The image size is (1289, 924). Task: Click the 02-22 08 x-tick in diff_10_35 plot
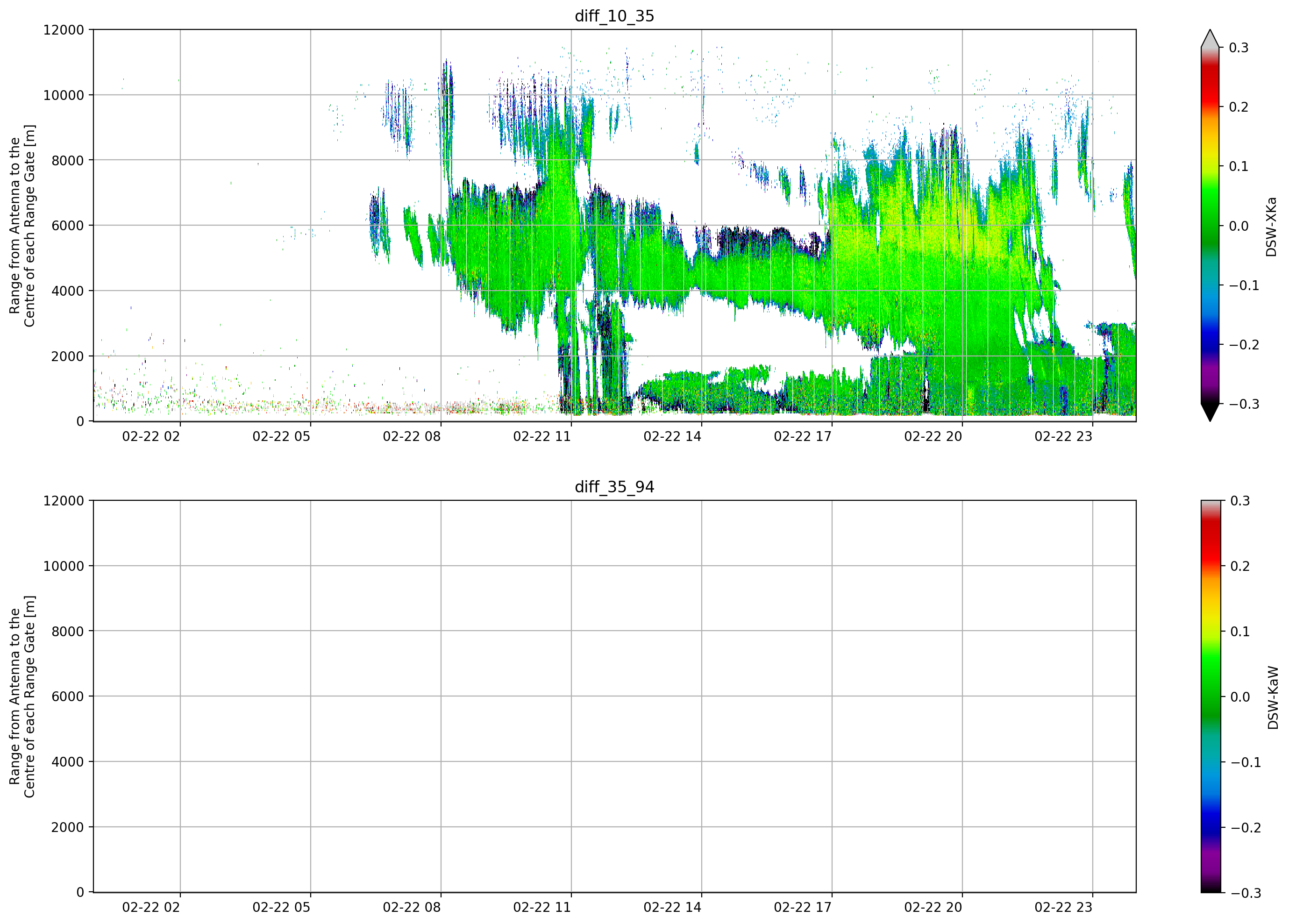412,436
